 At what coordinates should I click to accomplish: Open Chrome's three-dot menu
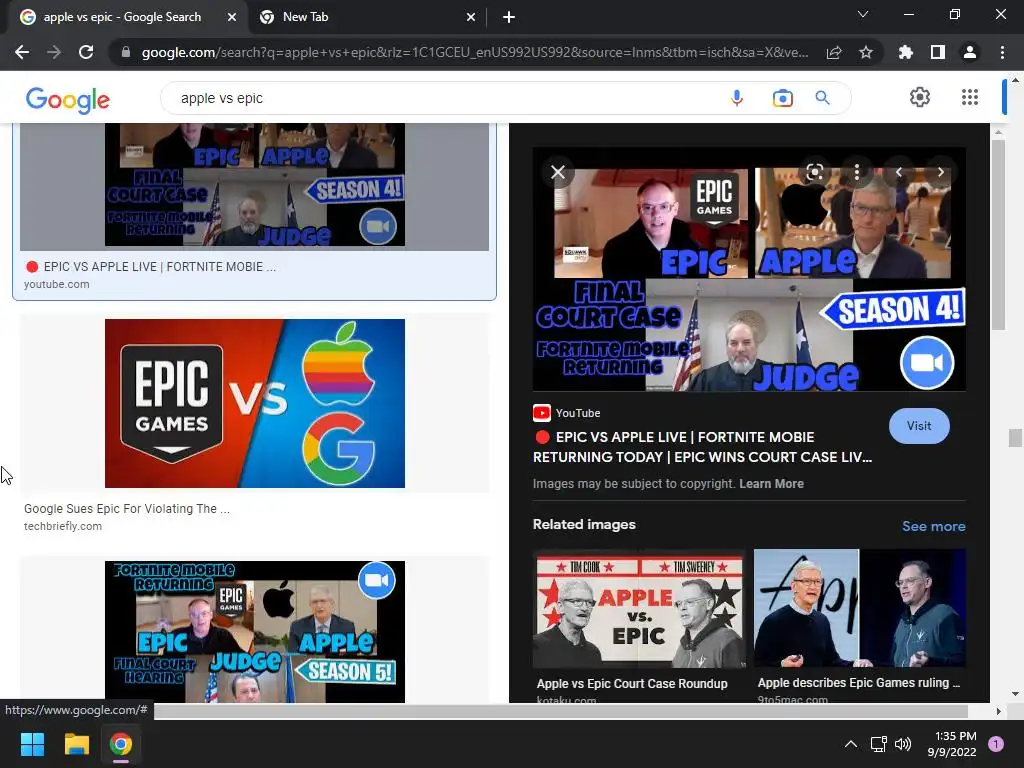coord(1002,52)
